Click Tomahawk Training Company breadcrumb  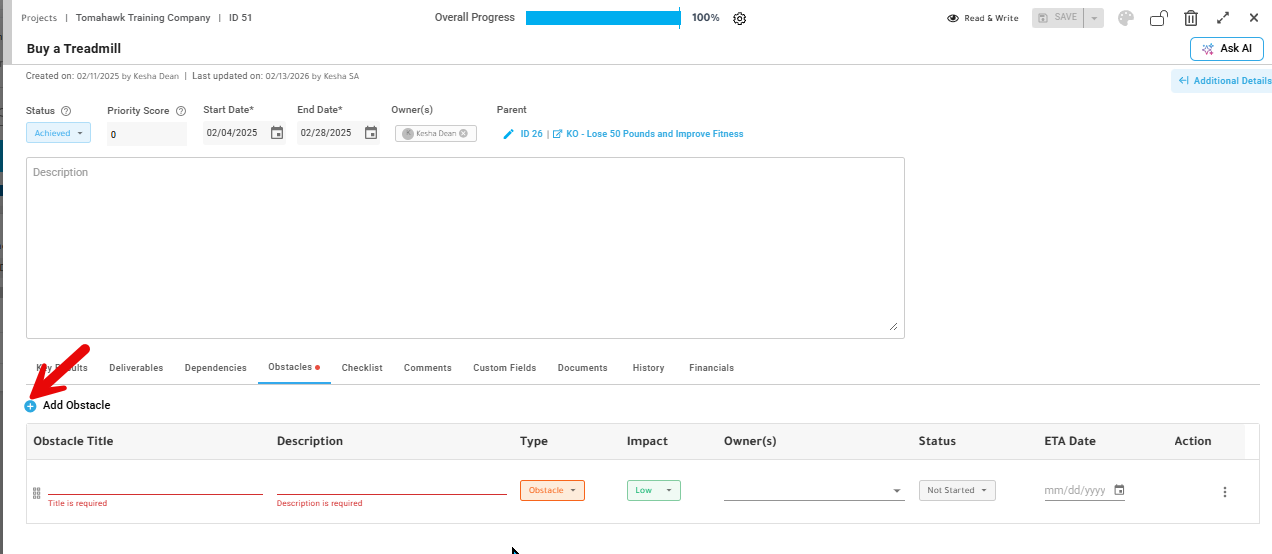click(x=143, y=18)
